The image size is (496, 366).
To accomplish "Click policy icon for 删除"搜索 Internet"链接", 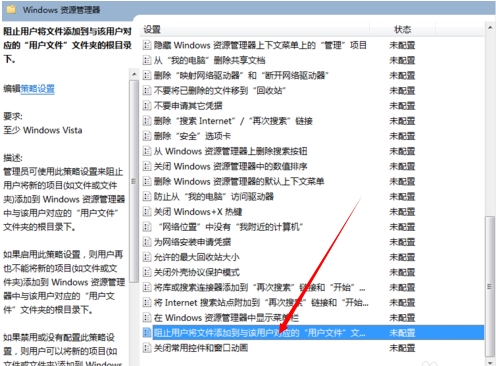I will click(147, 121).
